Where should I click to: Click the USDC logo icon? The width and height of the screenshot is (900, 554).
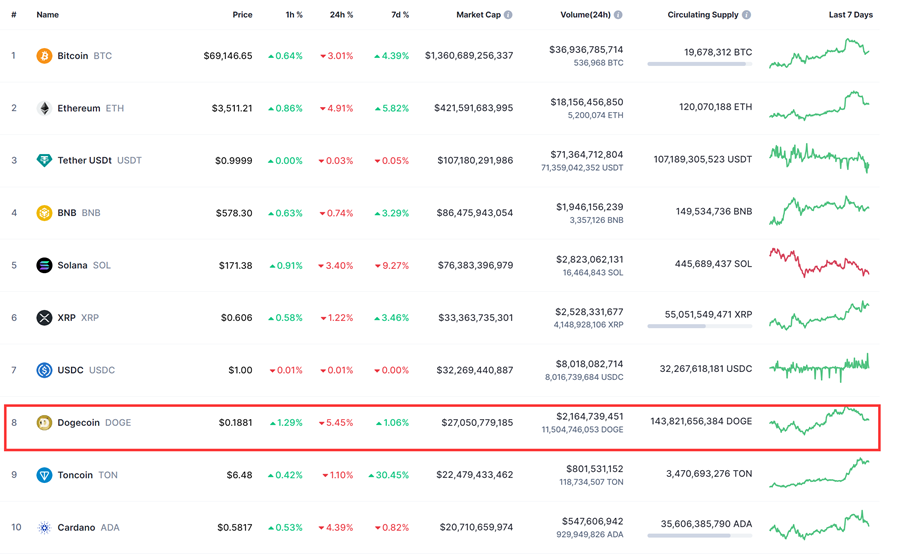[x=44, y=370]
